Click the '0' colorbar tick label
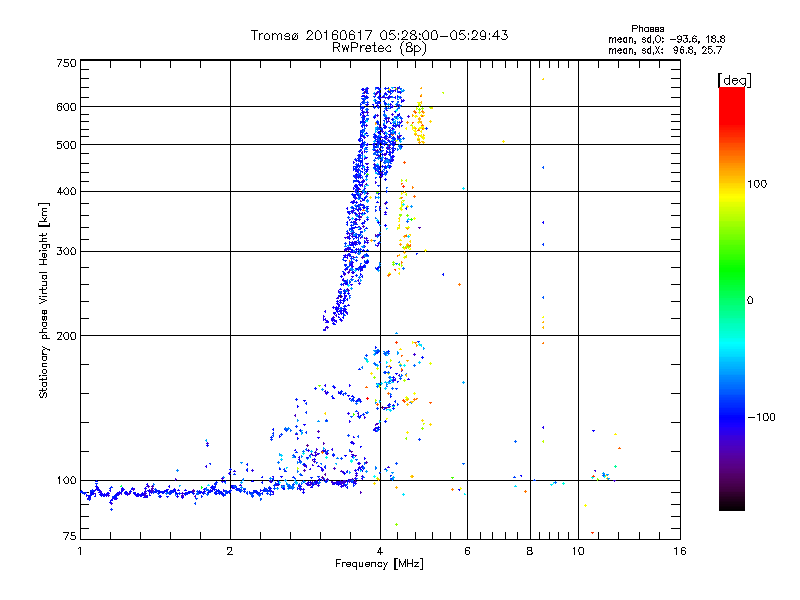 click(750, 301)
